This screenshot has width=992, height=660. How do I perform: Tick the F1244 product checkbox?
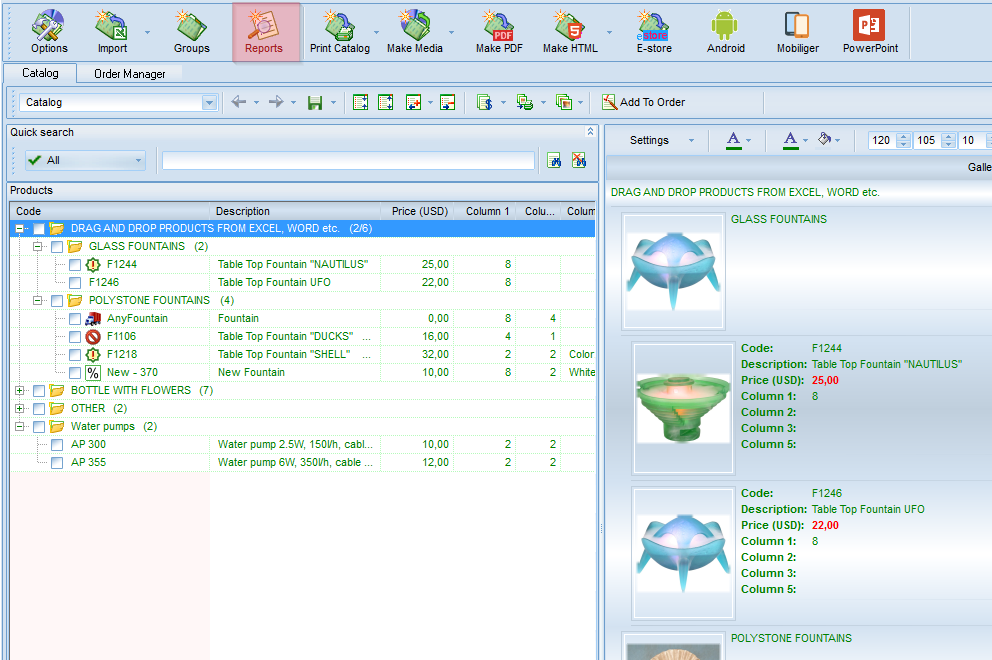click(75, 265)
